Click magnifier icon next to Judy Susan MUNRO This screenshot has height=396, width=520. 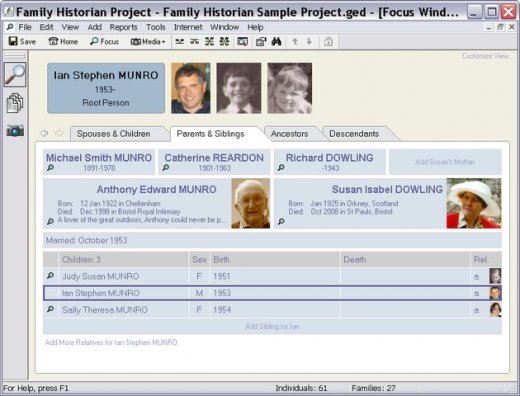pyautogui.click(x=50, y=276)
